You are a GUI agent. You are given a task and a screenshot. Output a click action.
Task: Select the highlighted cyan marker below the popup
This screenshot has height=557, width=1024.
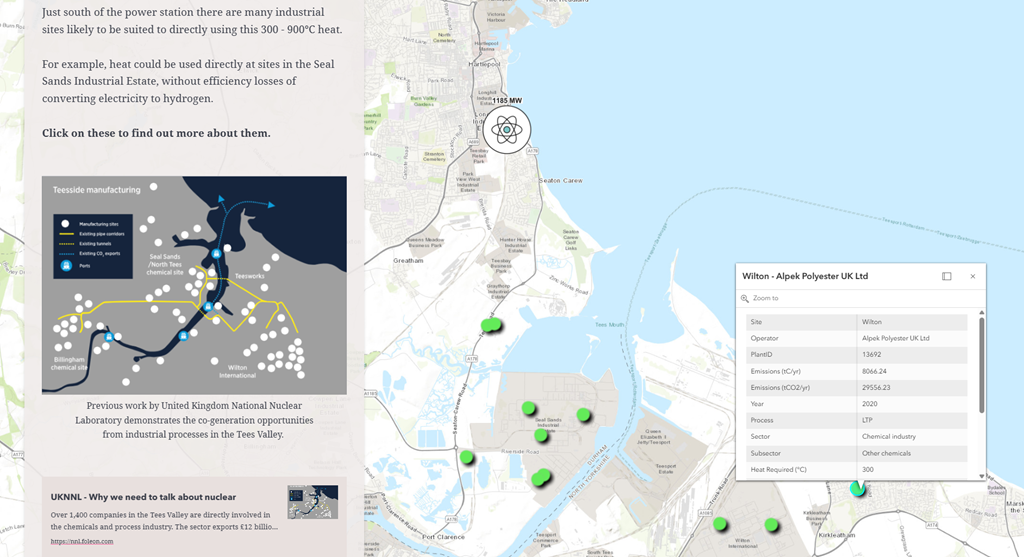click(857, 488)
